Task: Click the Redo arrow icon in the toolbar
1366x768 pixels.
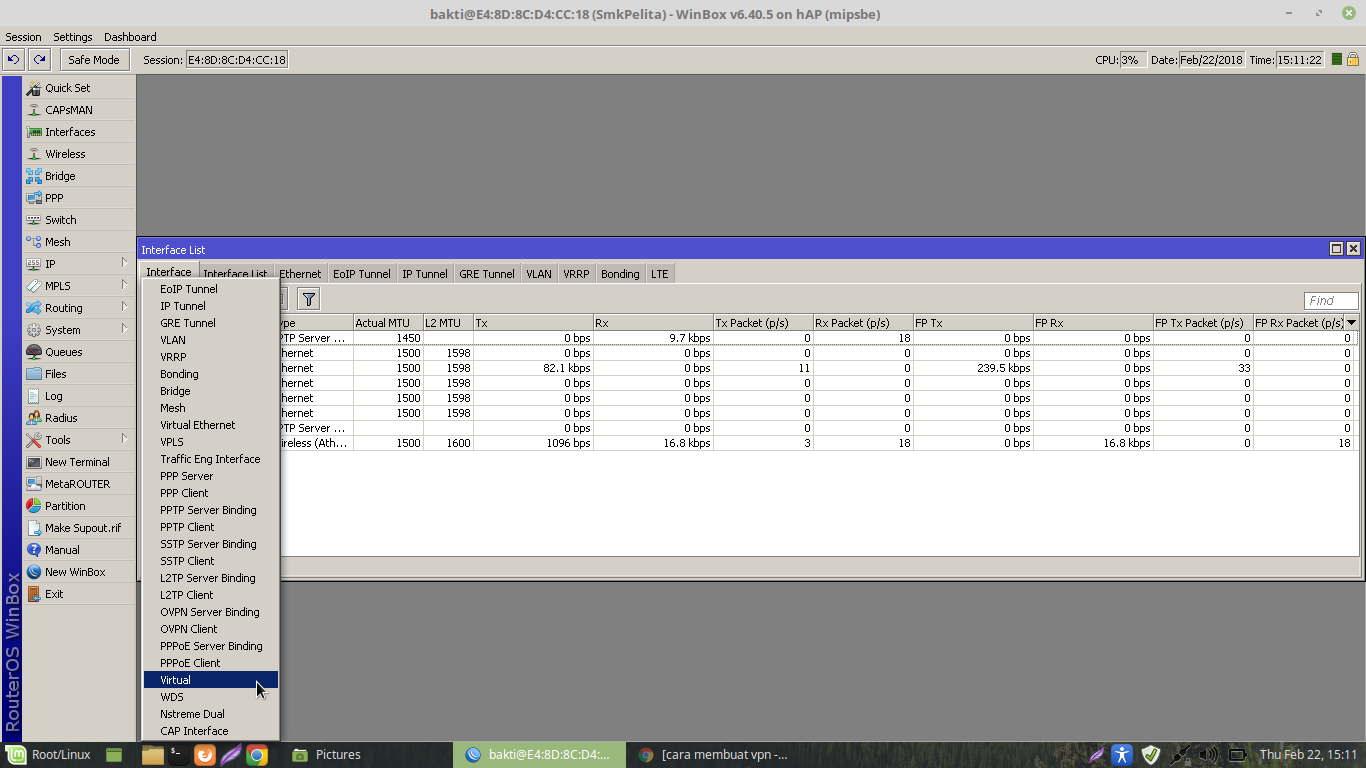Action: (39, 60)
